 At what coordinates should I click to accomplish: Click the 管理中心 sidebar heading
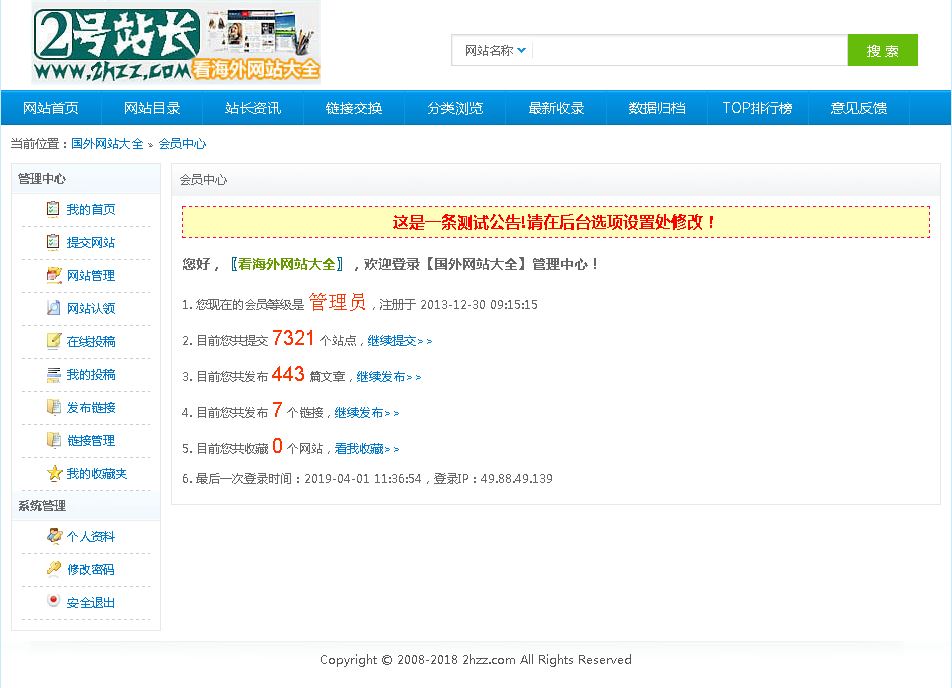[42, 179]
